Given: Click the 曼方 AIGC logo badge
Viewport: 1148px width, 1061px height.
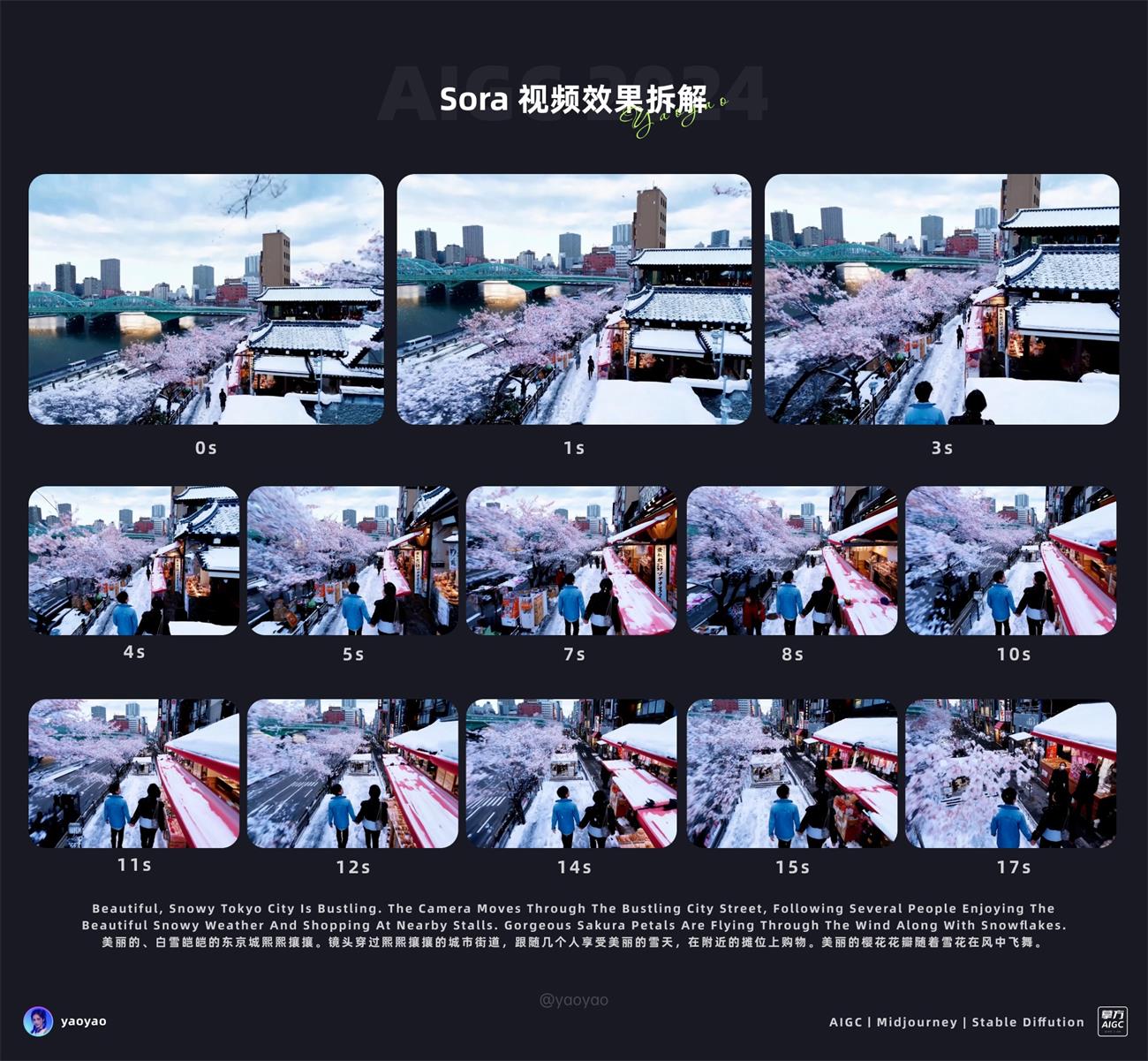Looking at the screenshot, I should point(1112,1021).
